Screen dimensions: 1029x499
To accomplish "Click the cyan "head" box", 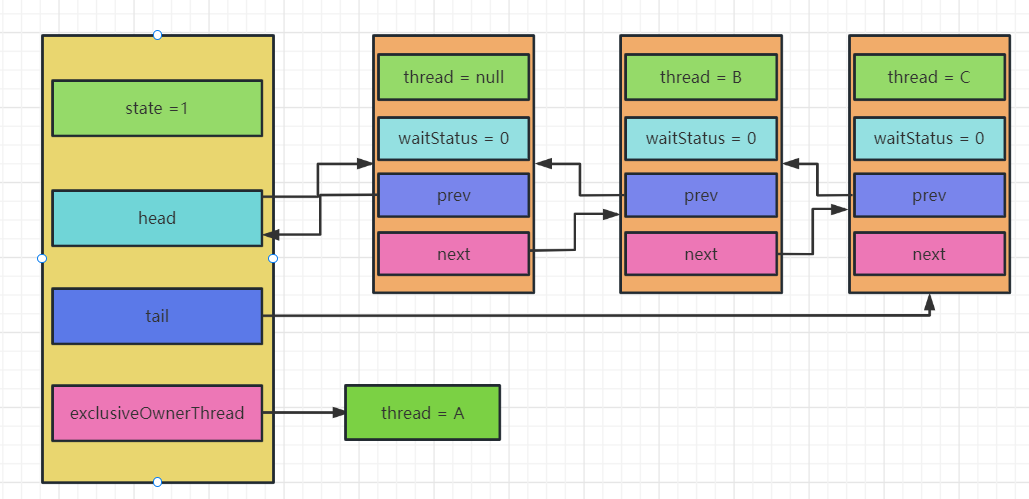I will (157, 218).
